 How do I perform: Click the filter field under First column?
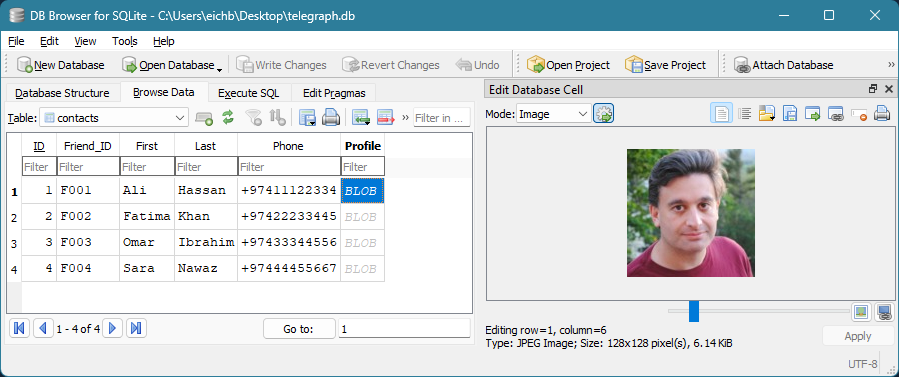(147, 167)
